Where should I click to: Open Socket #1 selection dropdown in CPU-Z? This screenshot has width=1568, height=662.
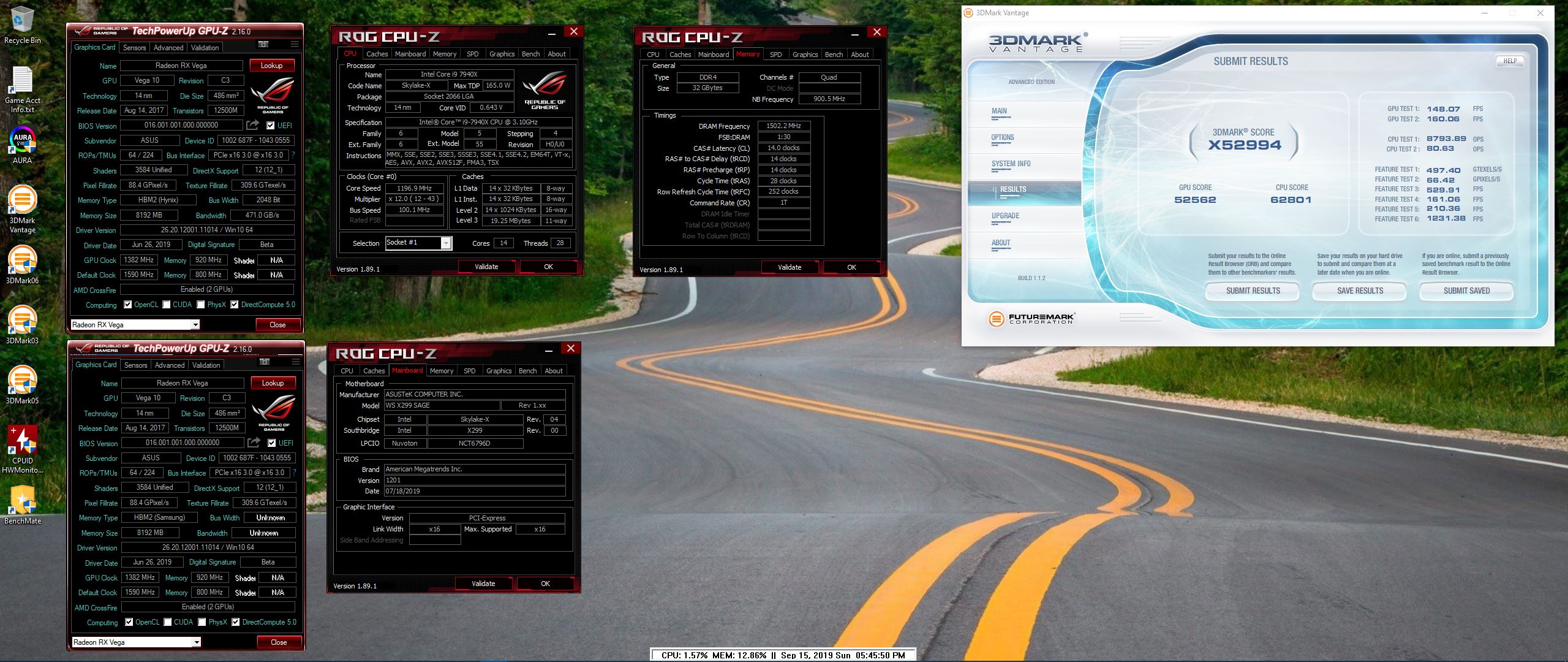point(446,243)
